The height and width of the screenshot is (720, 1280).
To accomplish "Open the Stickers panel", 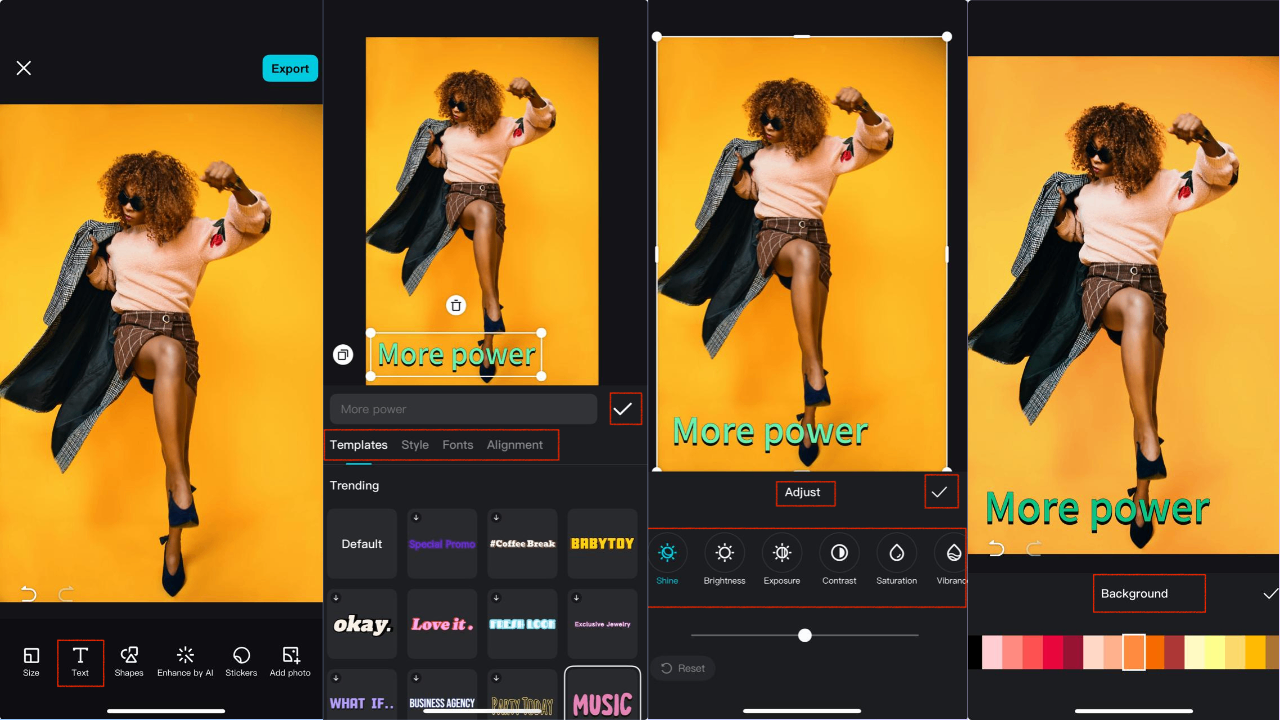I will pyautogui.click(x=241, y=662).
